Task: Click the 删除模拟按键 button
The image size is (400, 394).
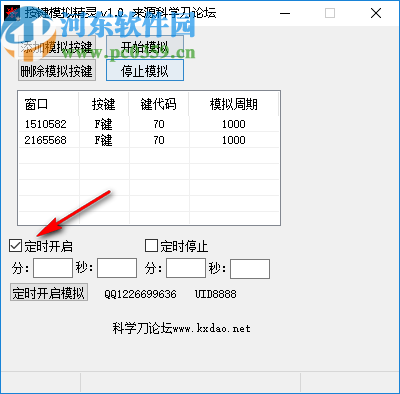Action: (57, 70)
